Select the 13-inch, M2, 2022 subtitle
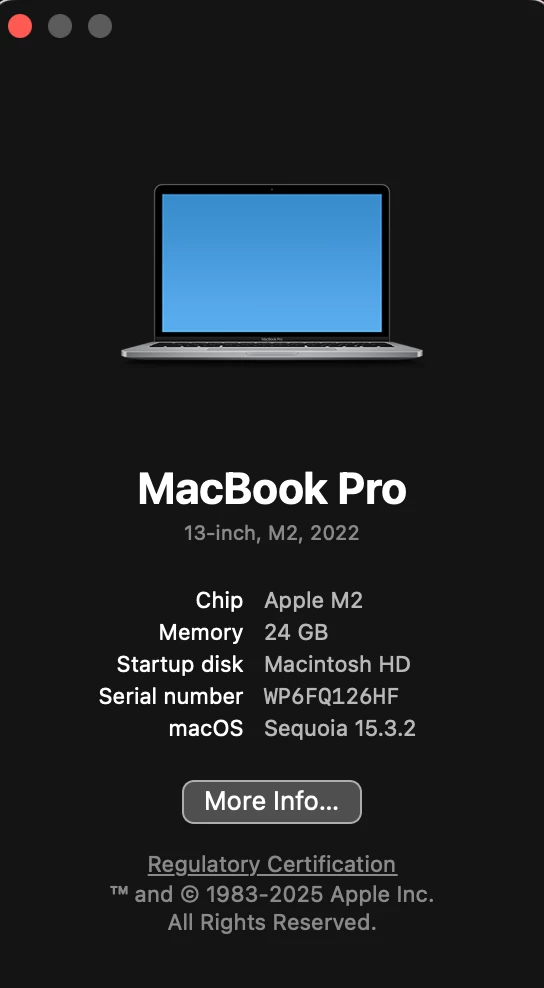The width and height of the screenshot is (544, 988). 272,533
